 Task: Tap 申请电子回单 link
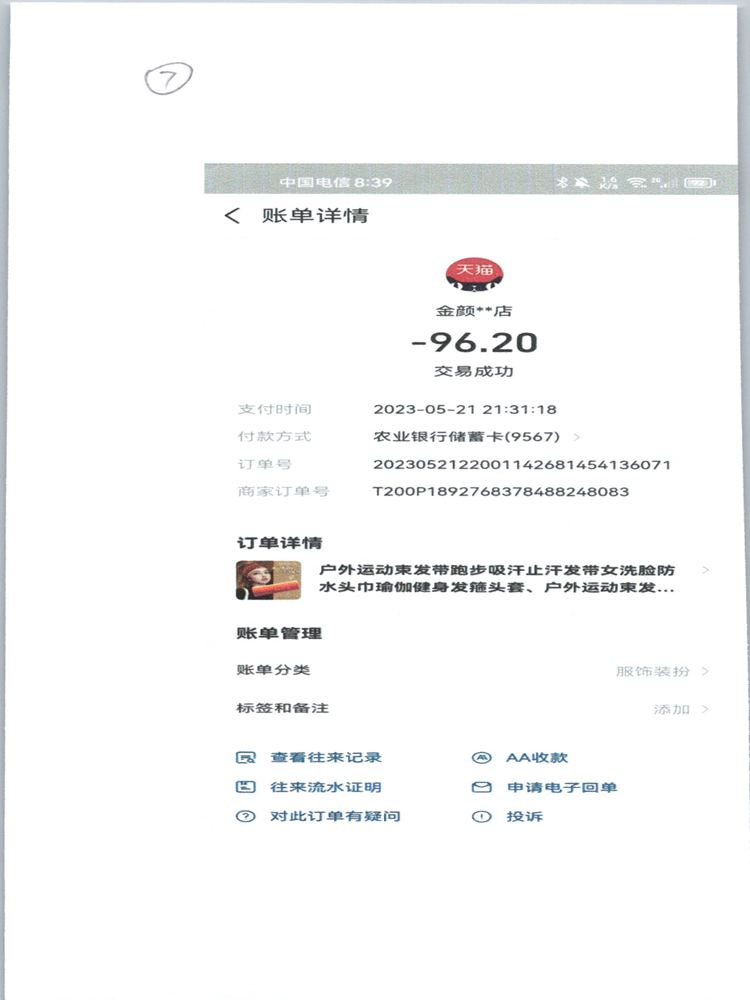click(x=562, y=787)
